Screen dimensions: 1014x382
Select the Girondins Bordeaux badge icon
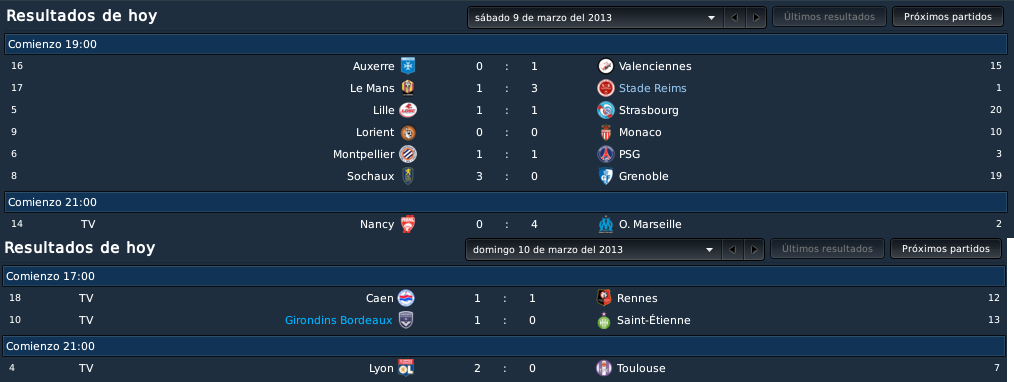(x=405, y=320)
